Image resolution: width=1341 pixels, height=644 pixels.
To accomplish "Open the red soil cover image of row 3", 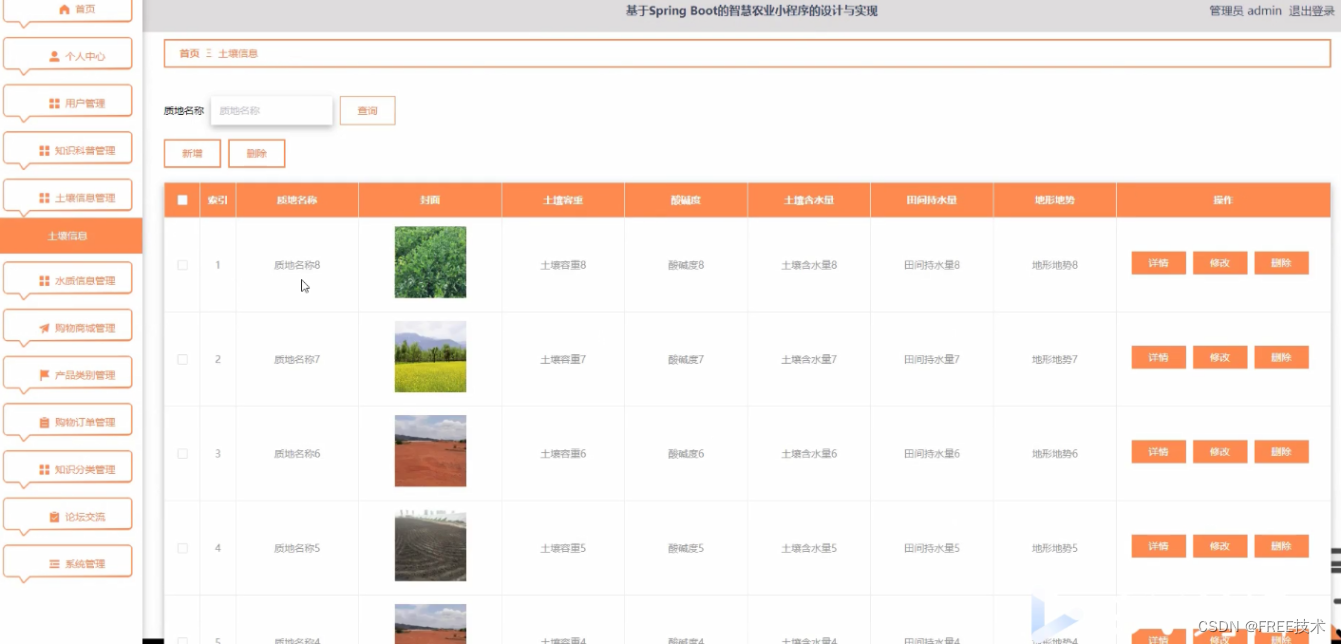I will coord(430,451).
